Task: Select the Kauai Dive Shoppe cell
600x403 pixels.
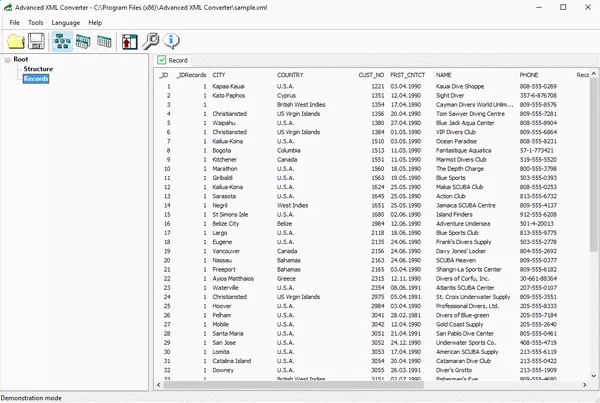Action: point(460,87)
